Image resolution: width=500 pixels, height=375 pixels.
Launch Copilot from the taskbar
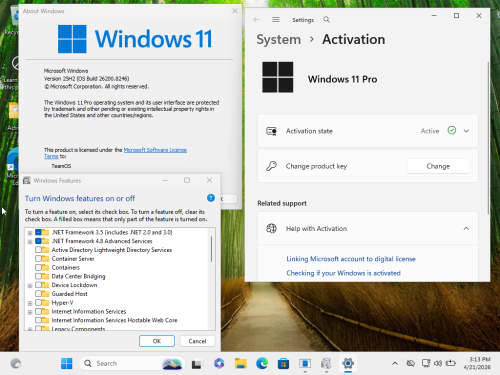click(x=219, y=363)
